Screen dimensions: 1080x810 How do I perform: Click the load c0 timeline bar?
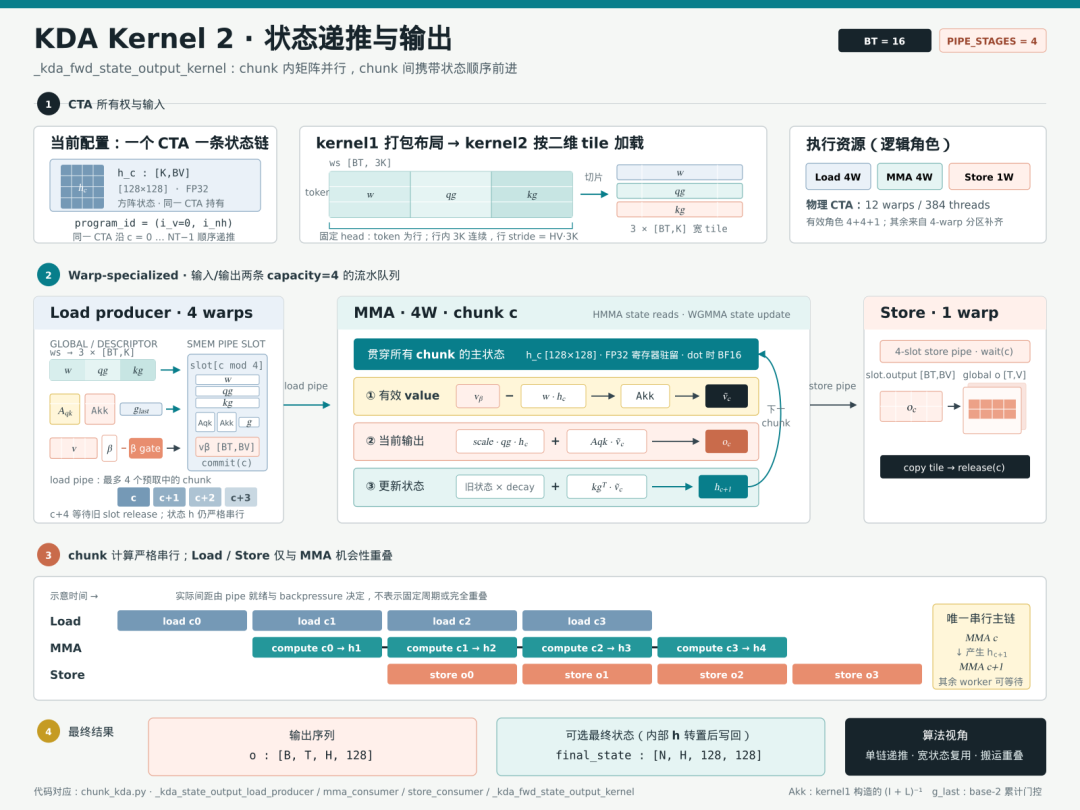point(182,621)
